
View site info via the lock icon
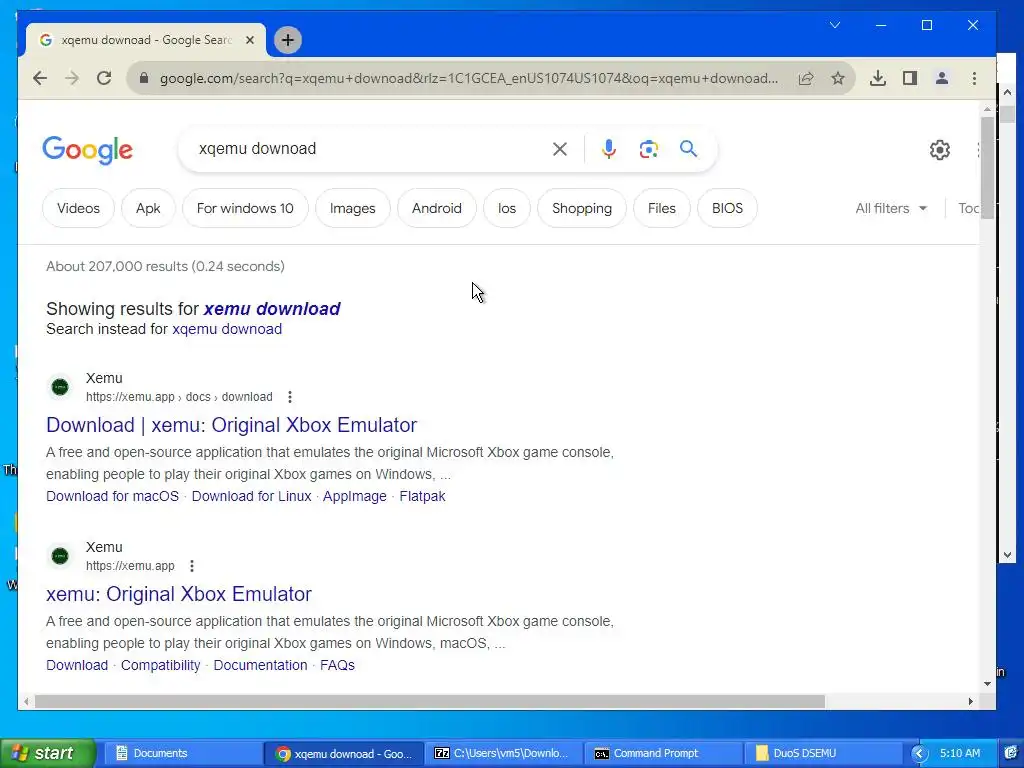pos(144,78)
